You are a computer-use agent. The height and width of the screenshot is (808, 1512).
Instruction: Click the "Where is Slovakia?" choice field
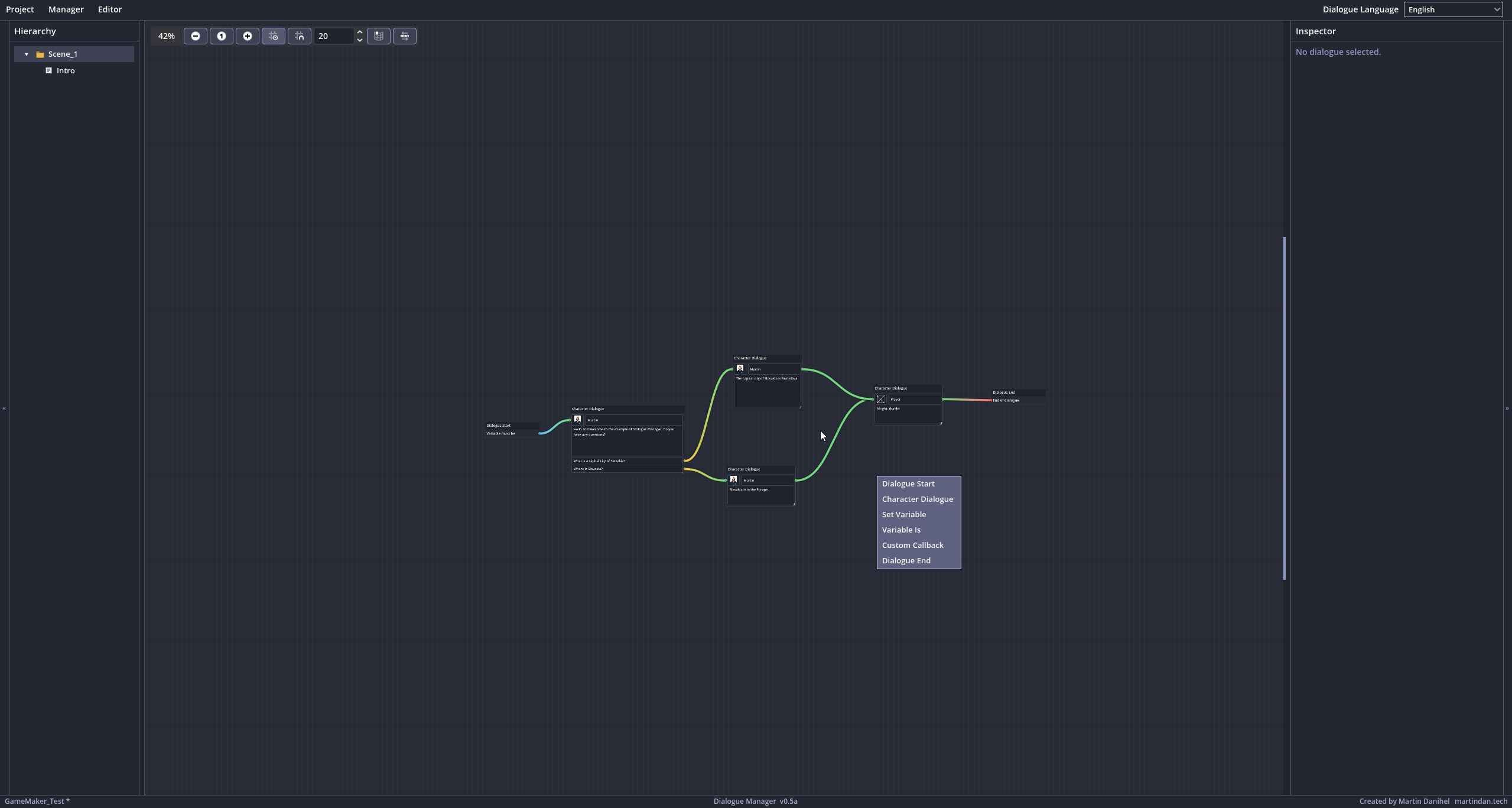[x=627, y=469]
